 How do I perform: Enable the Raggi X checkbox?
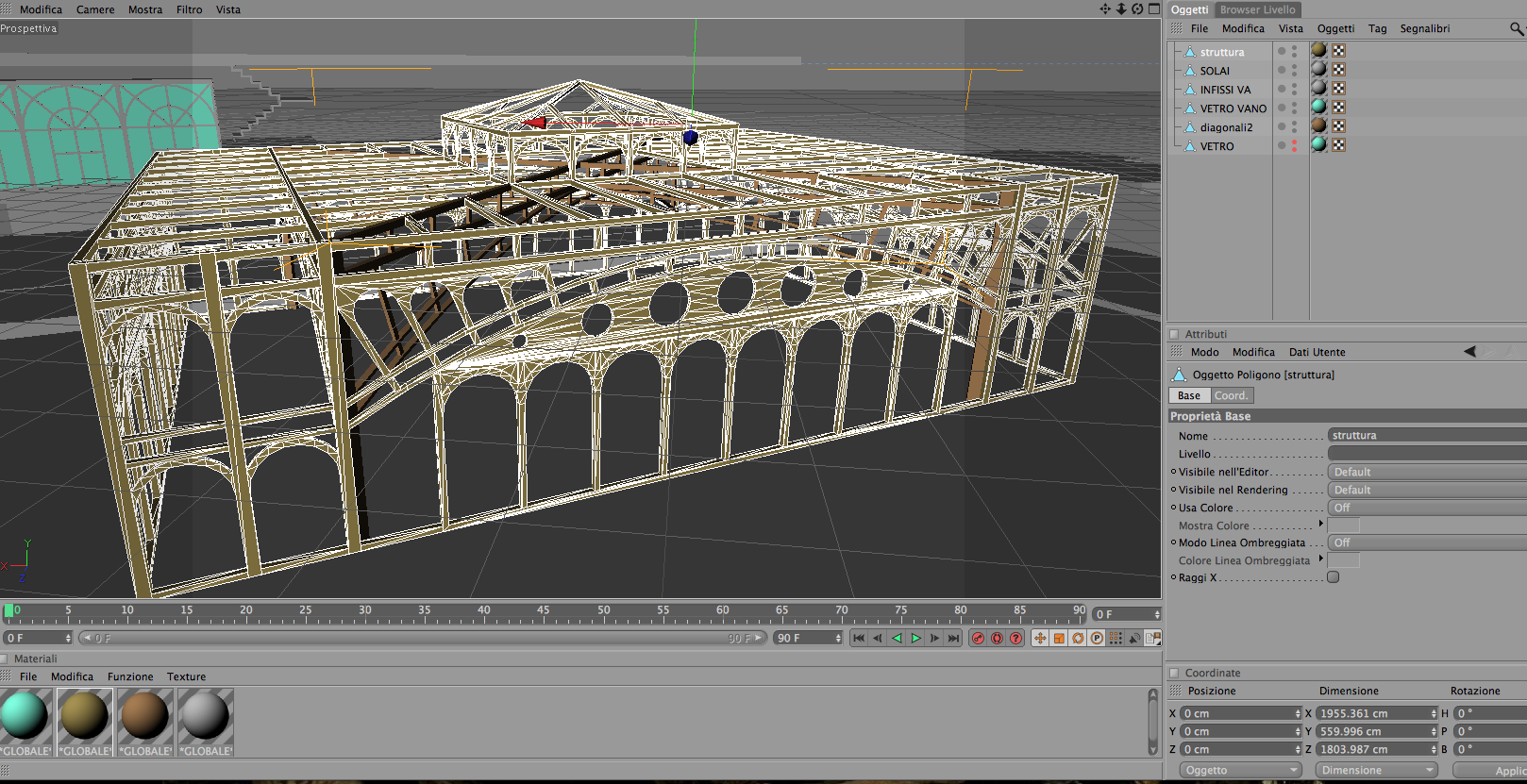point(1334,577)
